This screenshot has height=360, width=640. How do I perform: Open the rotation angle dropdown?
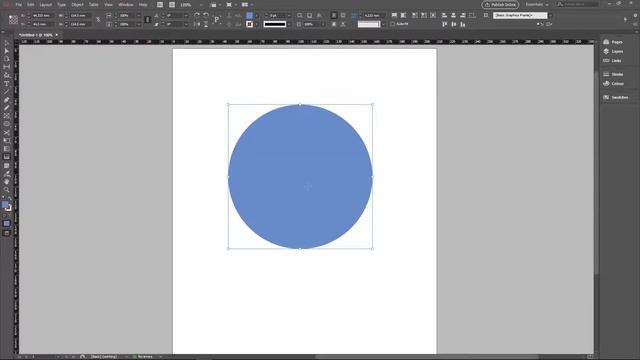pos(186,16)
